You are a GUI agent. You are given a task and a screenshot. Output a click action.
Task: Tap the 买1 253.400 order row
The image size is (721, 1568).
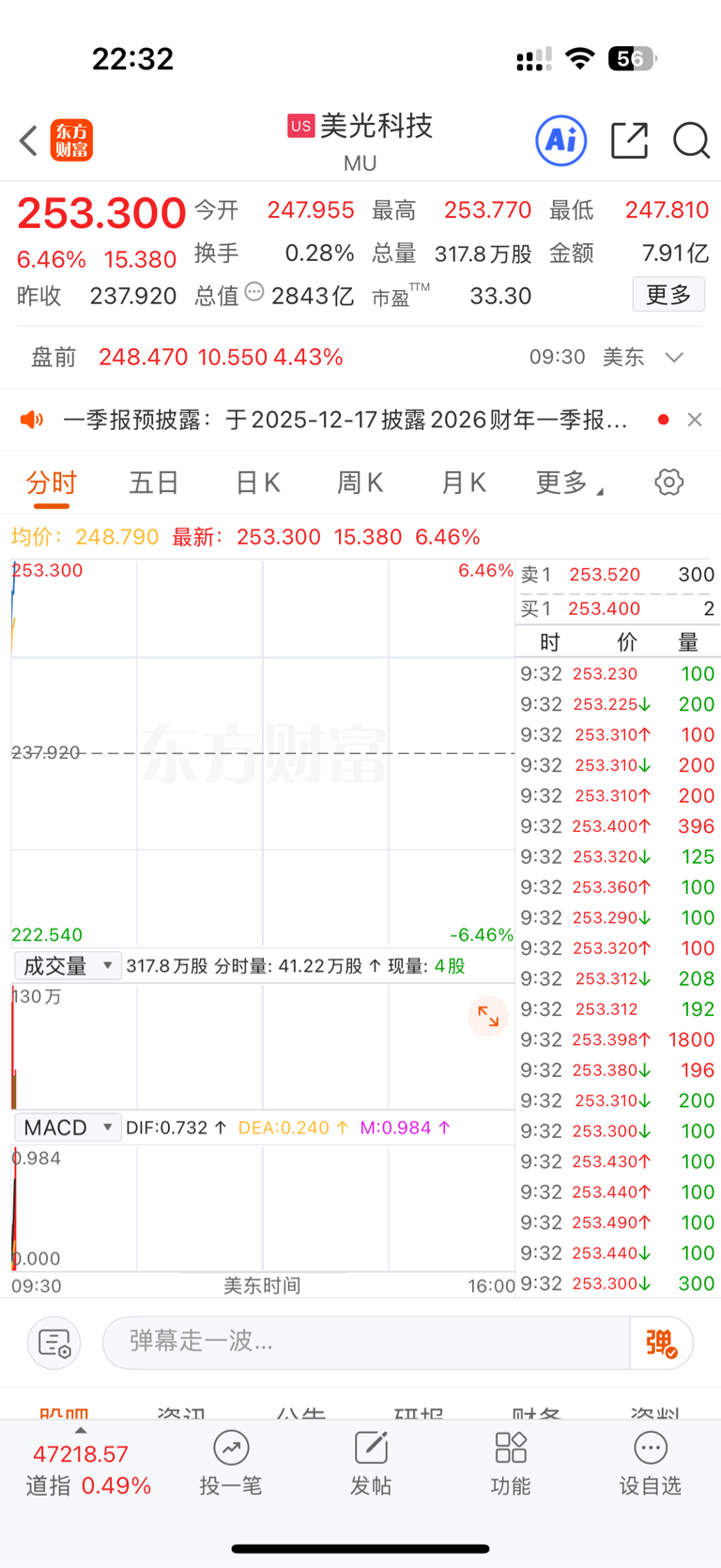coord(618,608)
